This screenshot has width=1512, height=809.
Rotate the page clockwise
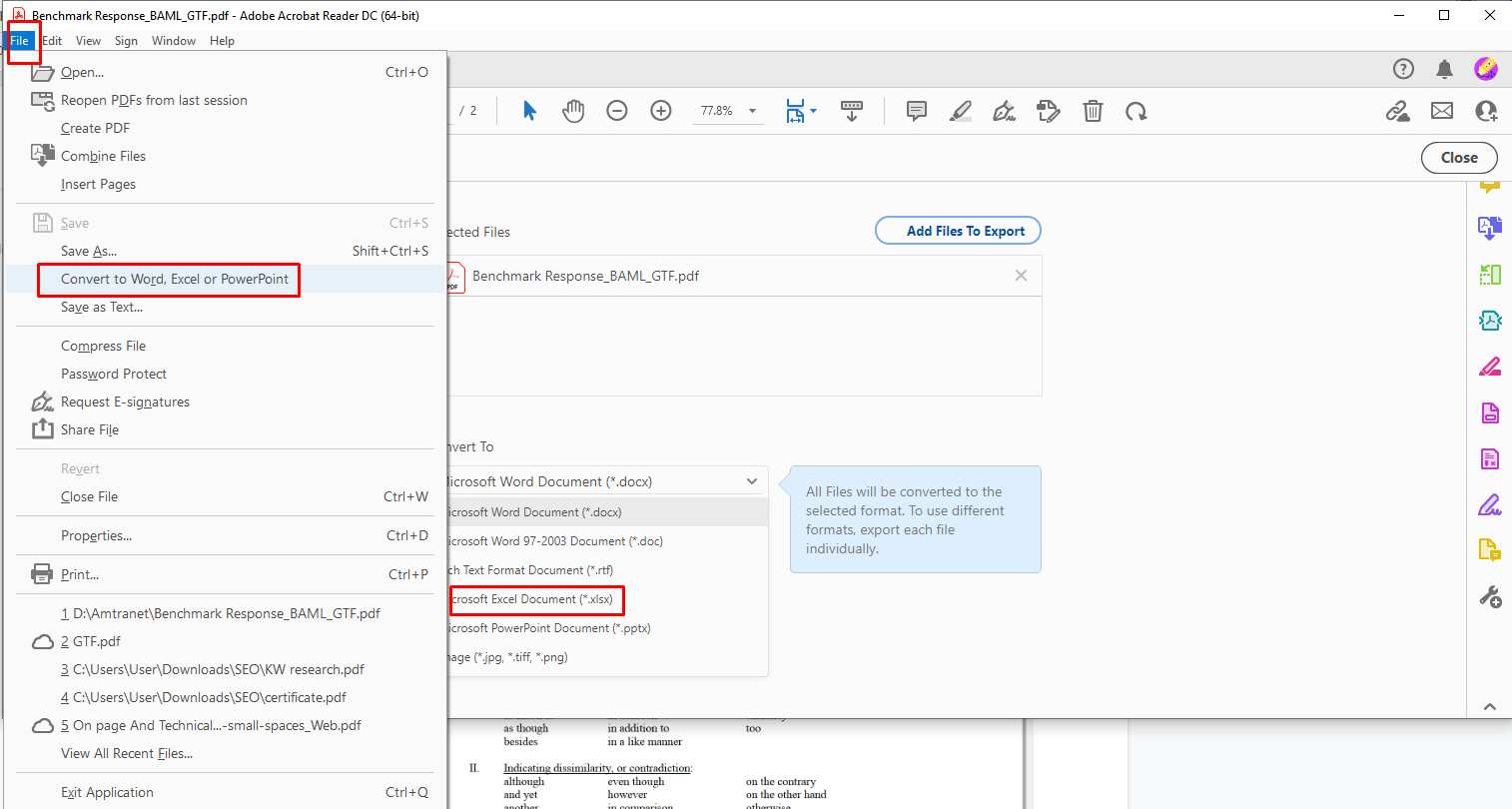pos(1136,111)
